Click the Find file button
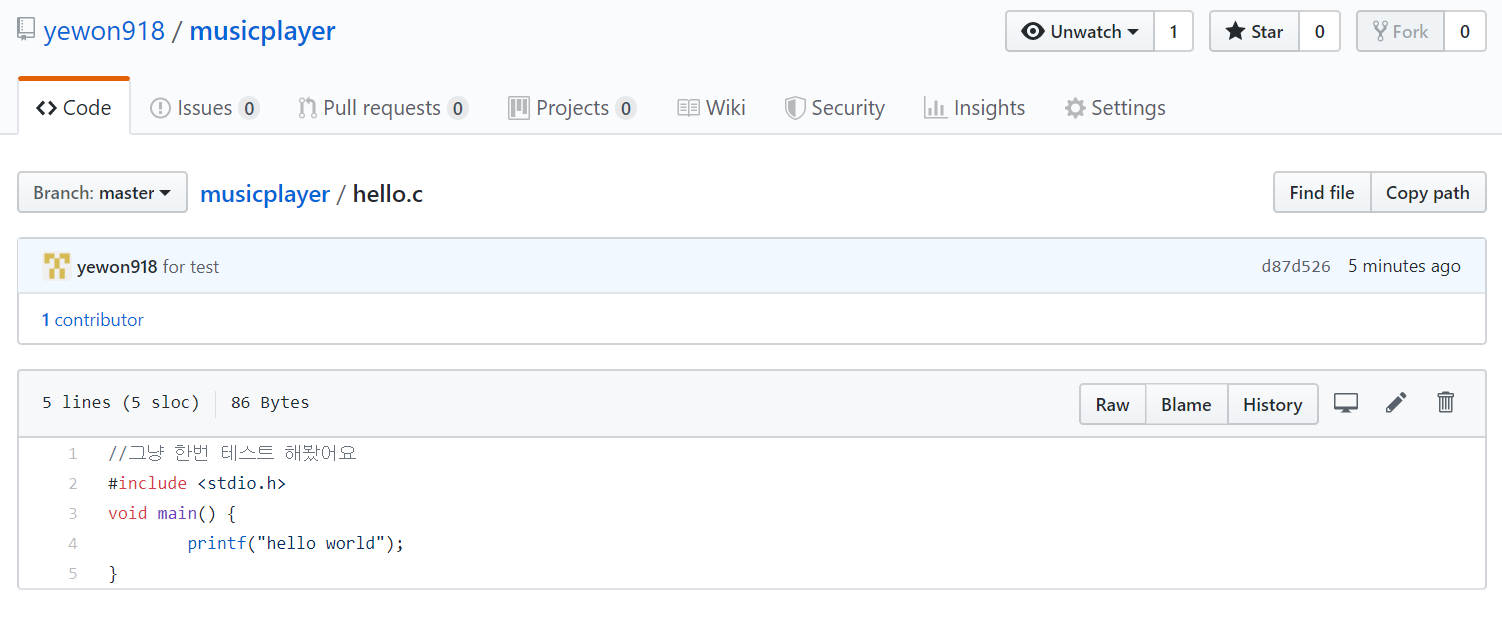The image size is (1502, 620). pos(1322,192)
